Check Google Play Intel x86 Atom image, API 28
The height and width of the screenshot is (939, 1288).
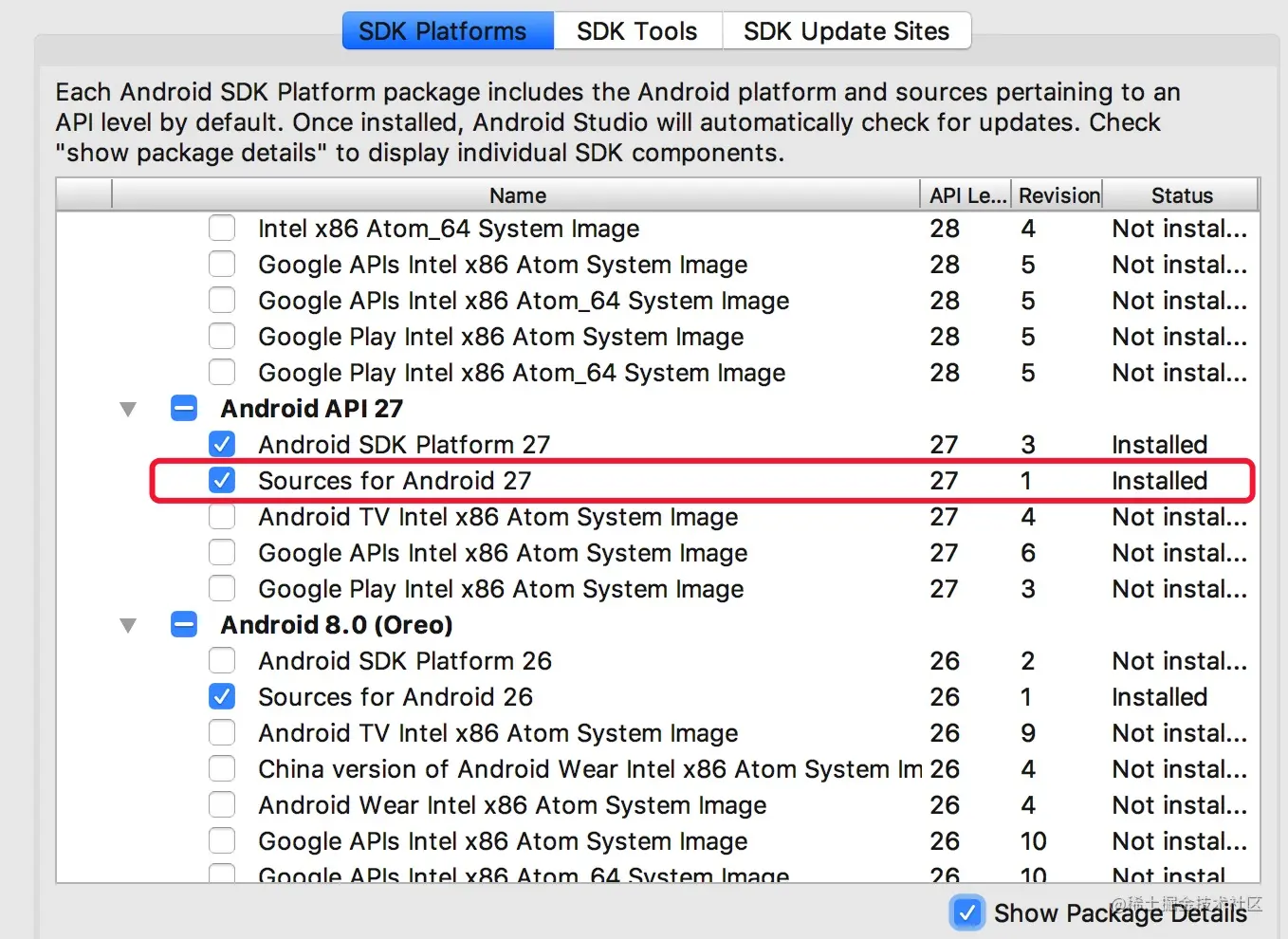click(222, 337)
